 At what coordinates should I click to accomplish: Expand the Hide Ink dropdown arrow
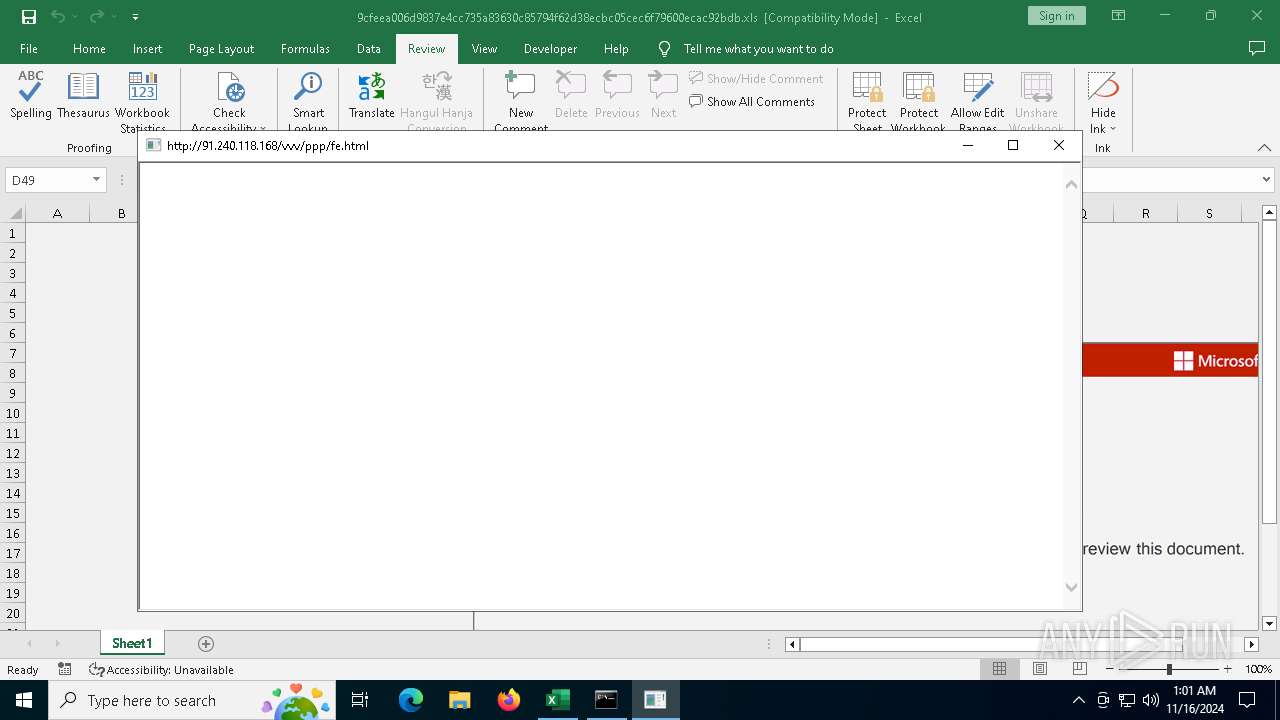coord(1113,129)
